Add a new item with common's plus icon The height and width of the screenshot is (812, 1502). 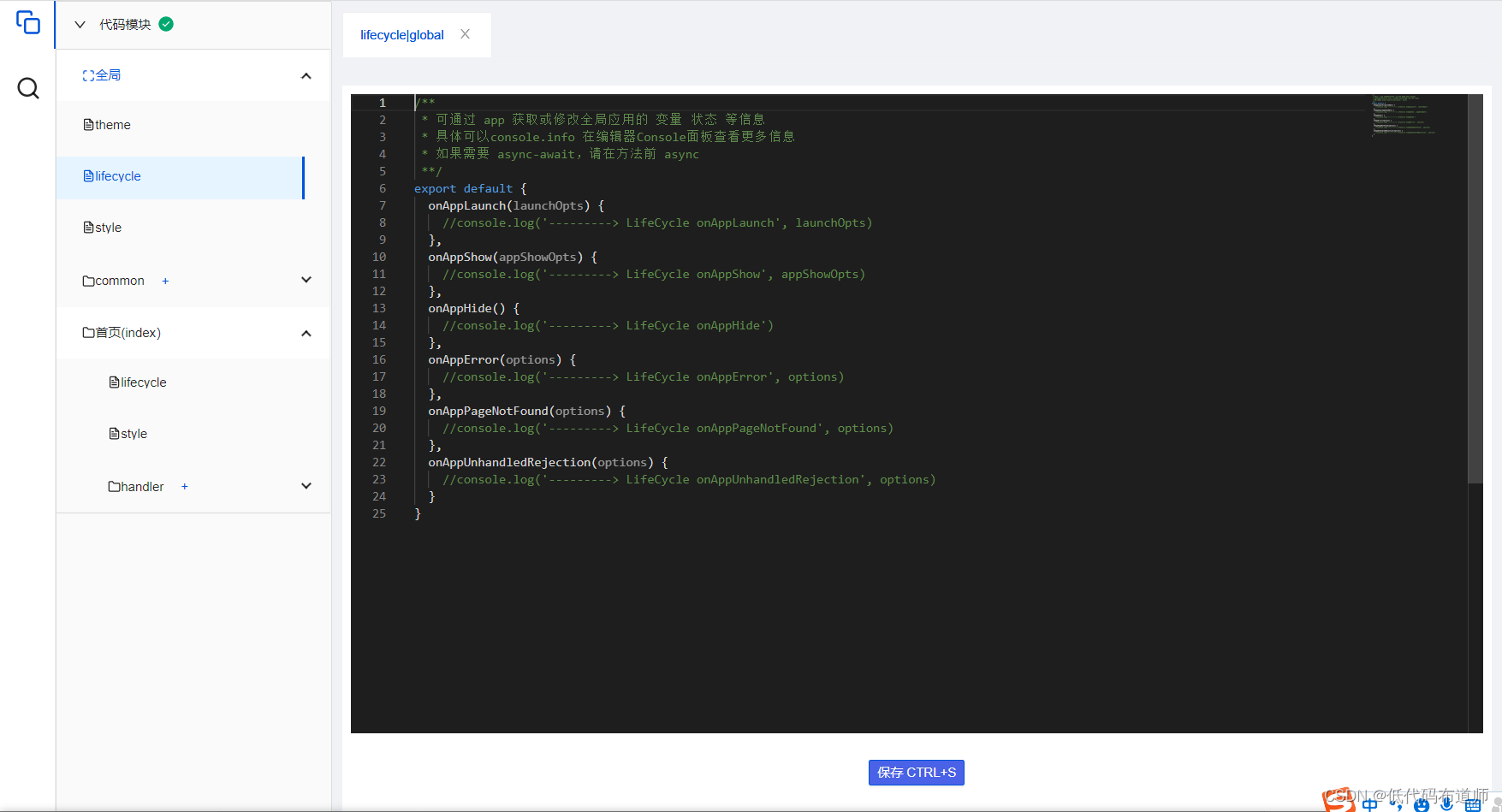tap(165, 281)
